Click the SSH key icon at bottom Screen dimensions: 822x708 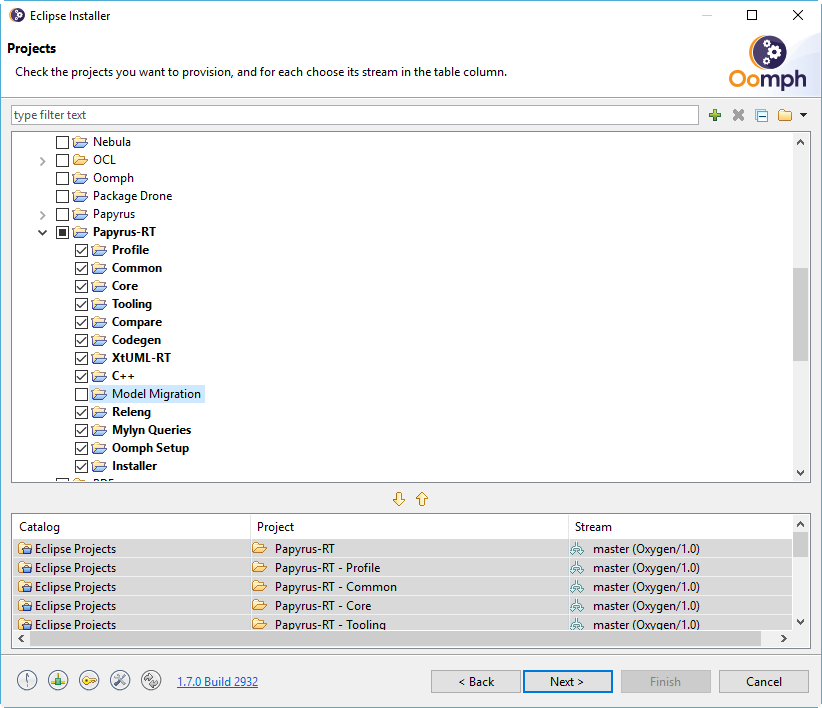(x=89, y=681)
